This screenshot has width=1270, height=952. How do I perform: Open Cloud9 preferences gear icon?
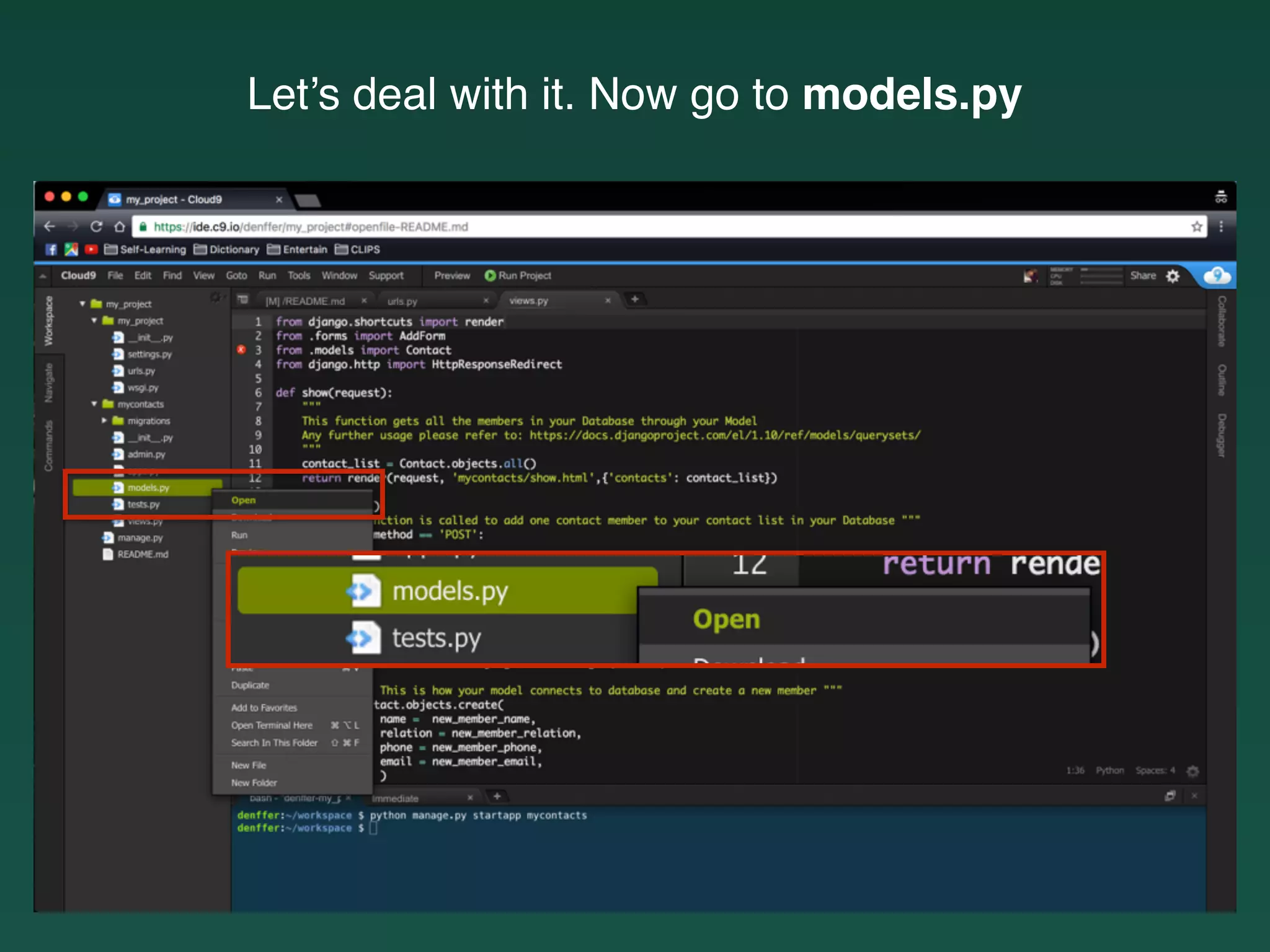1173,276
